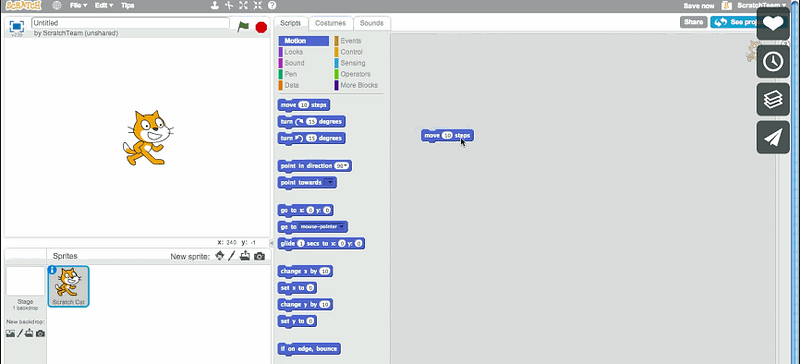
Task: Open the language globe menu
Action: (57, 5)
